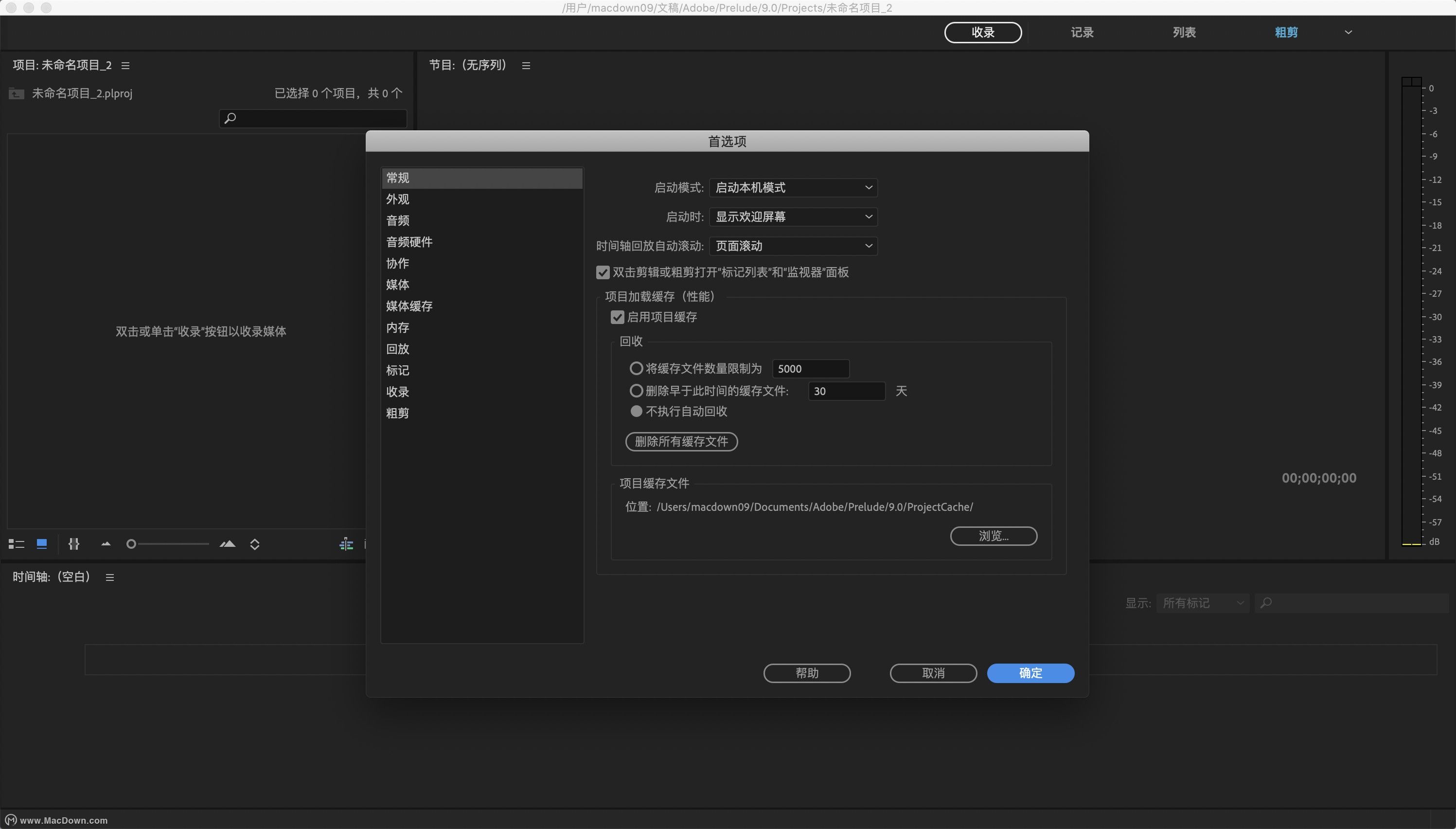Switch to 记录 workspace tab

coord(1082,33)
